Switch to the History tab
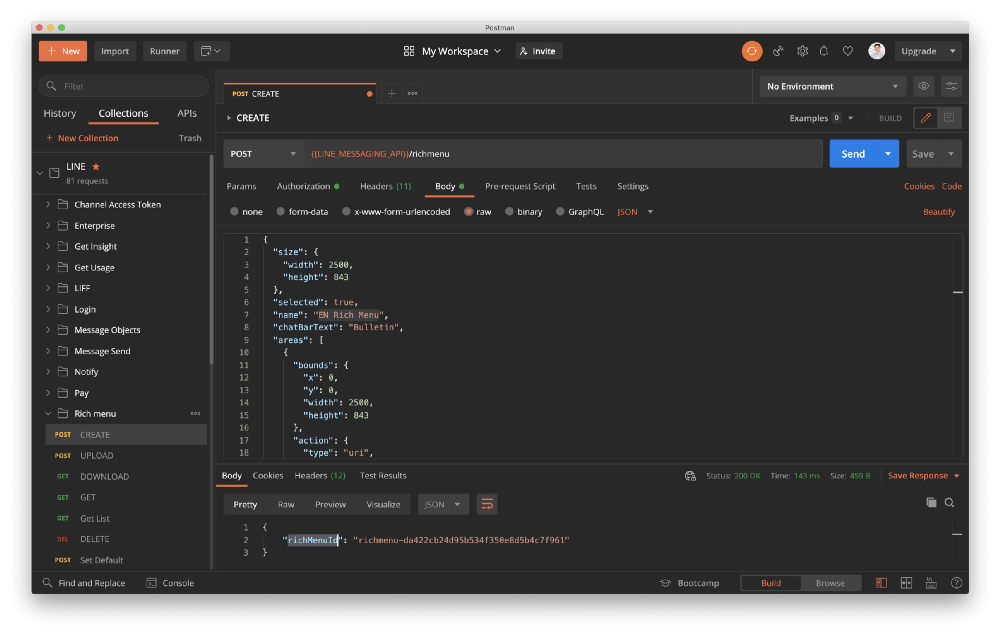The height and width of the screenshot is (635, 1000). coord(59,113)
